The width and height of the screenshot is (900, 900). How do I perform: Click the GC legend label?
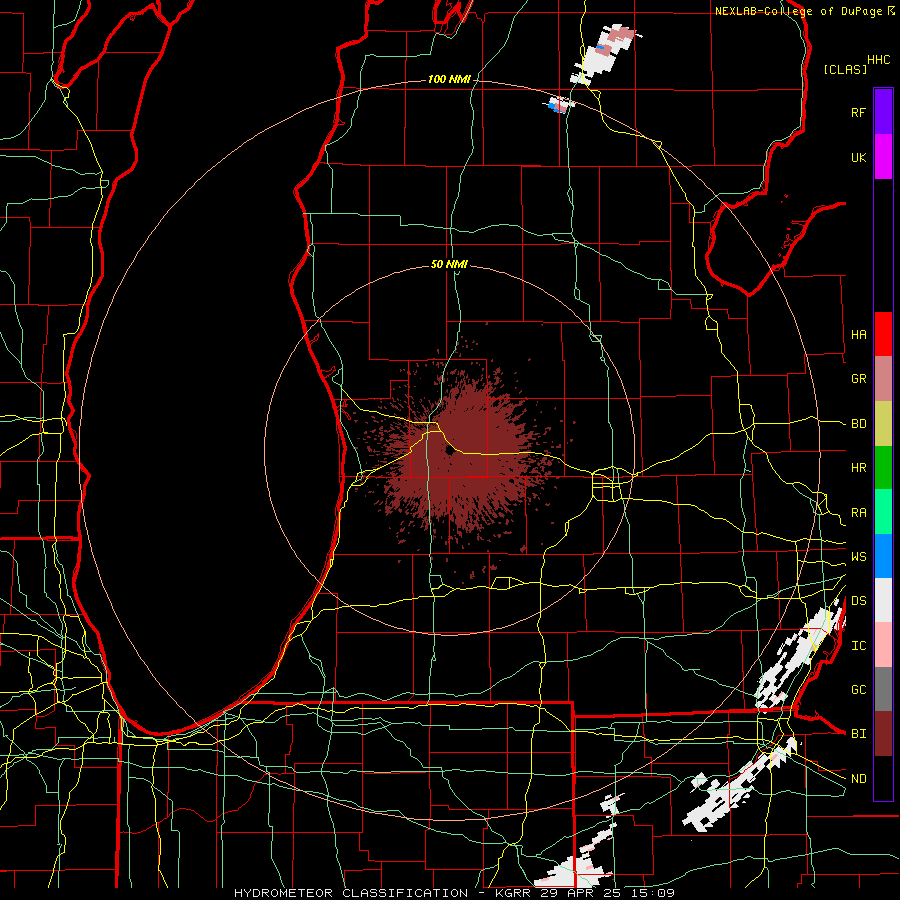pyautogui.click(x=859, y=690)
